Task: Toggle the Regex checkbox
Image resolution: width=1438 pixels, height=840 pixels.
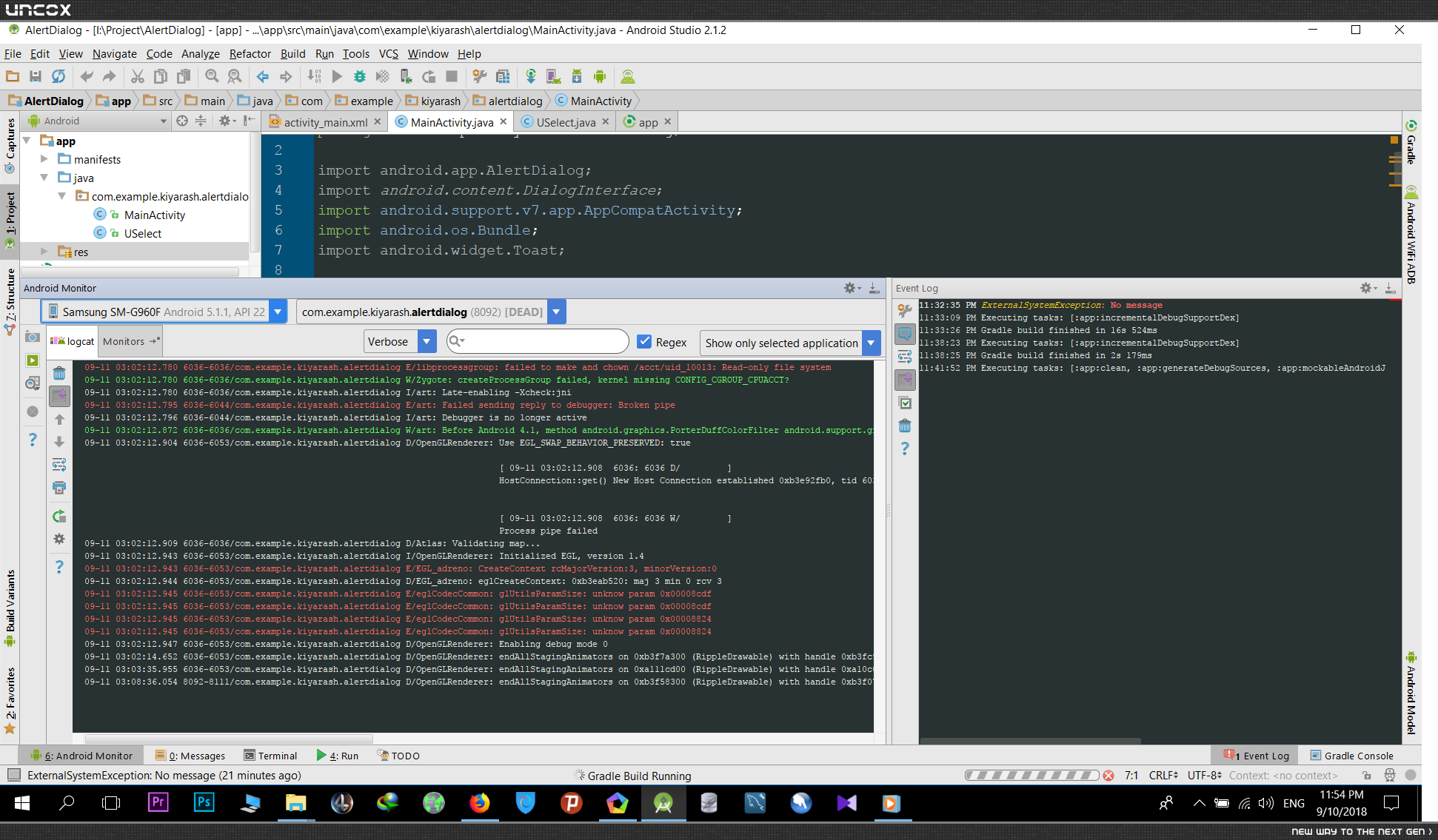Action: tap(644, 342)
